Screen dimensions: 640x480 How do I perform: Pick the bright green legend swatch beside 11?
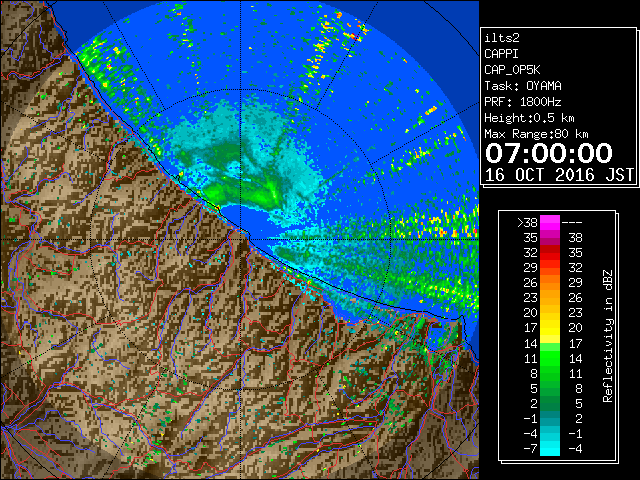(x=550, y=358)
